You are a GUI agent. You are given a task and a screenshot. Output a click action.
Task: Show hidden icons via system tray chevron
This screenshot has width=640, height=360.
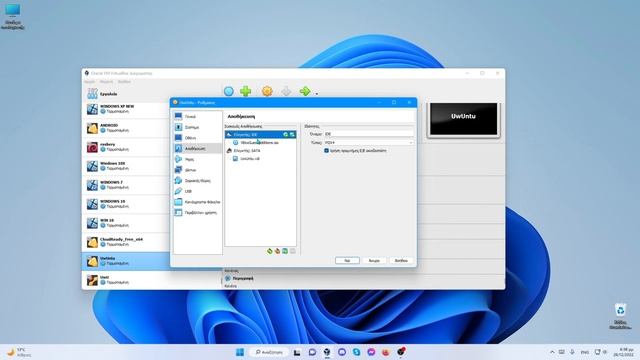pyautogui.click(x=552, y=352)
